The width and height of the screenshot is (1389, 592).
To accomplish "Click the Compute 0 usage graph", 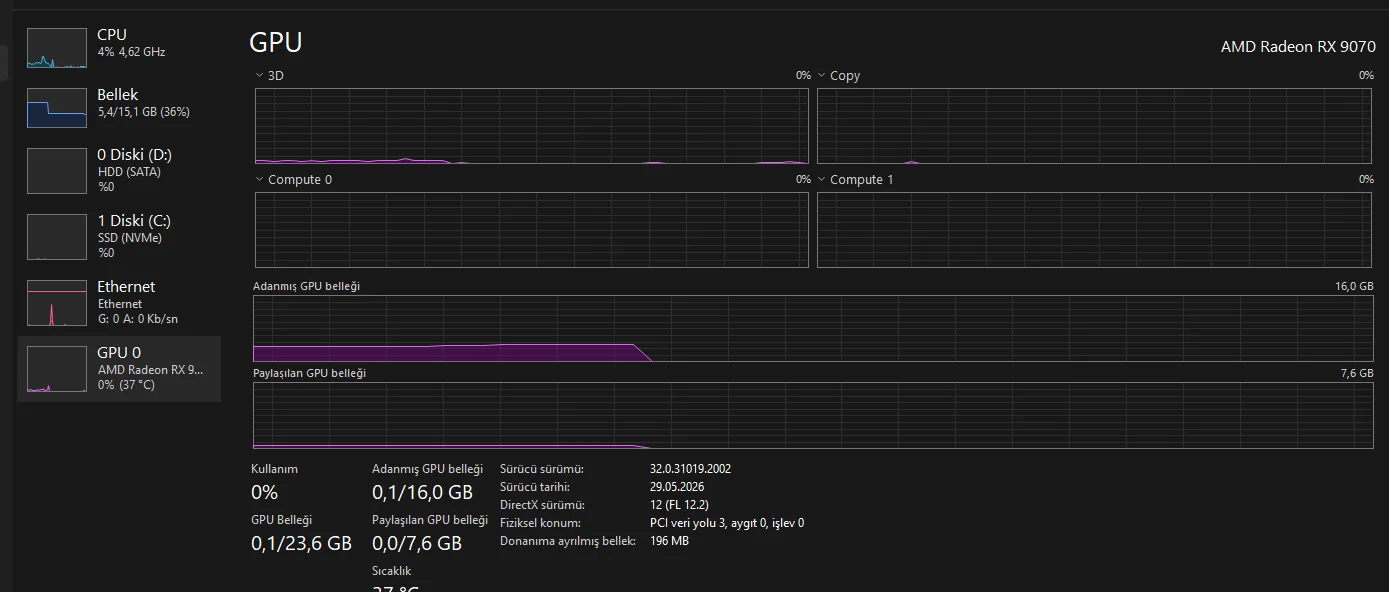I will tap(532, 230).
